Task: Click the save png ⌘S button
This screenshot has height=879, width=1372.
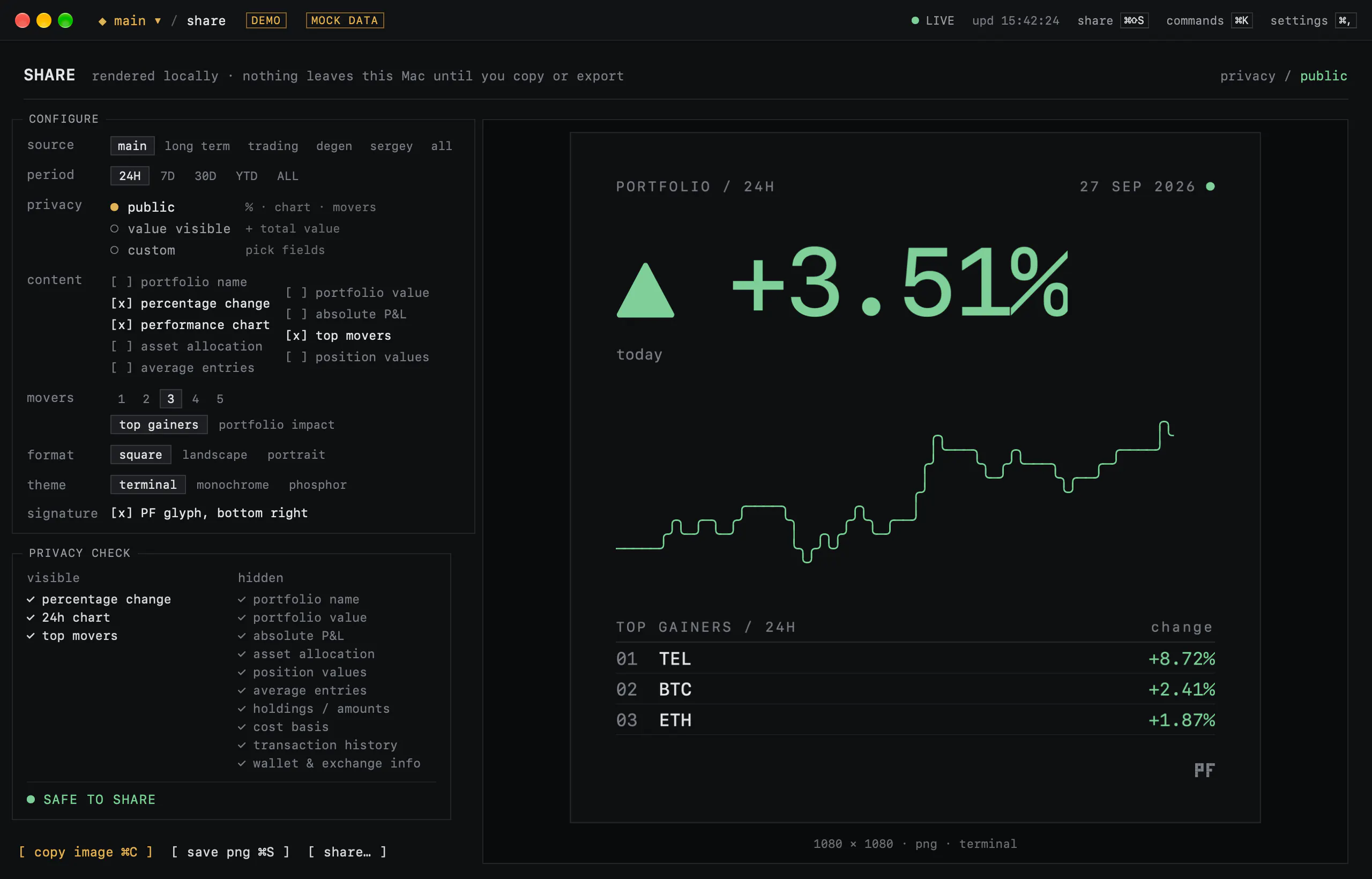Action: 230,852
